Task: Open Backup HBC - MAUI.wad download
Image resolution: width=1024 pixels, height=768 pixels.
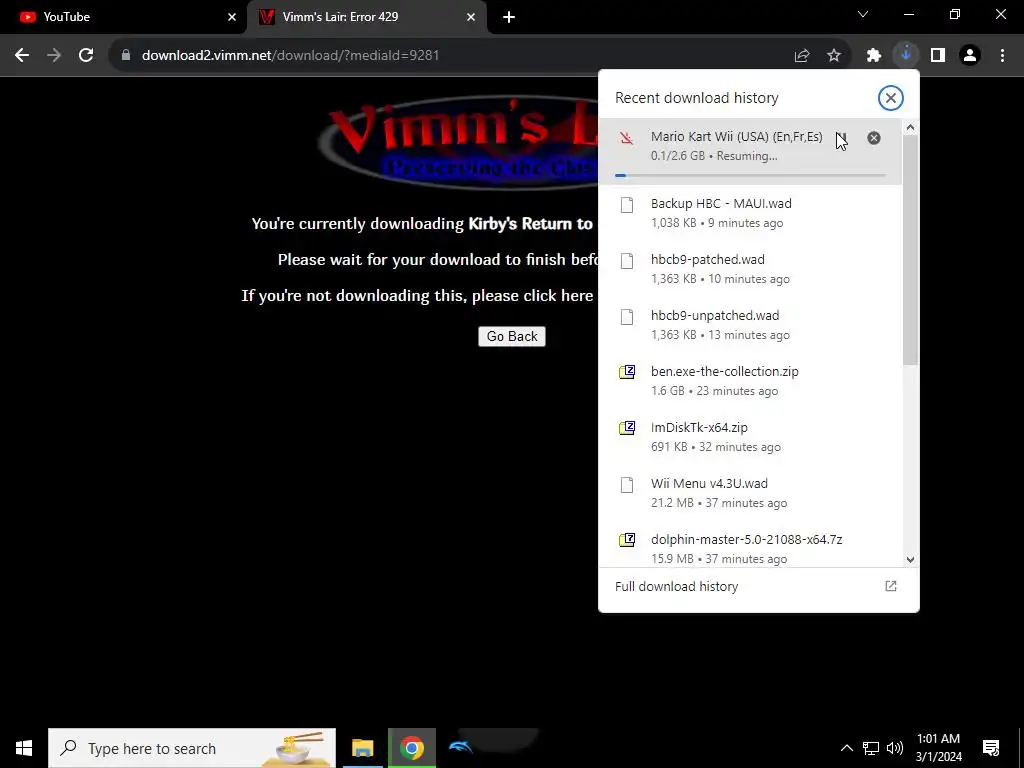Action: 750,212
